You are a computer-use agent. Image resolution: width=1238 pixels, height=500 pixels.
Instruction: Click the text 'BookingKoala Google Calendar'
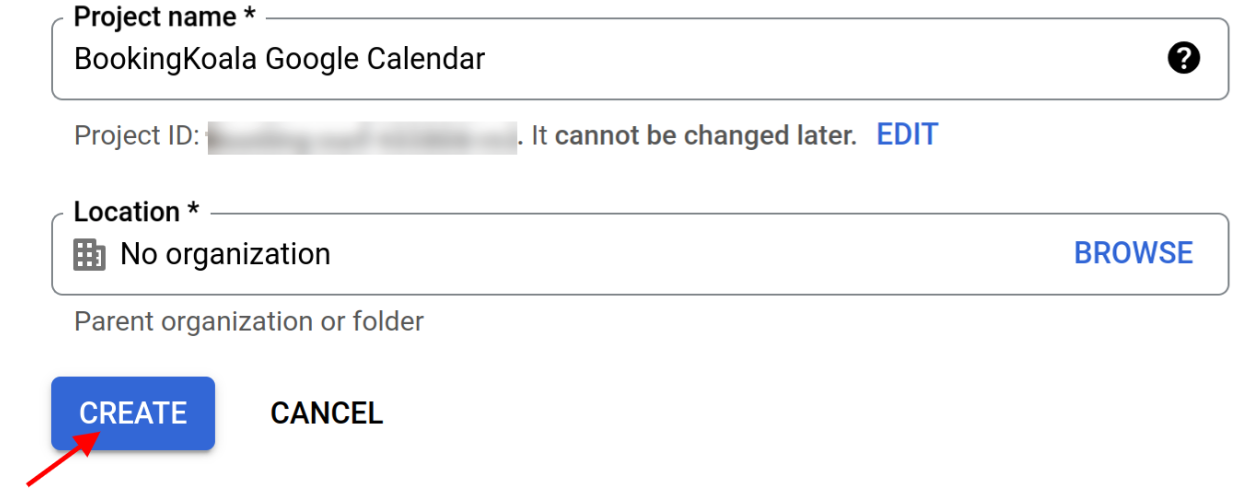pyautogui.click(x=279, y=59)
